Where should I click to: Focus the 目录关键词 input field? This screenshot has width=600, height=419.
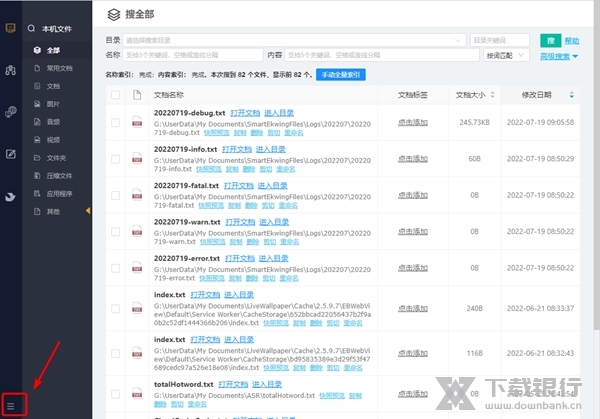pyautogui.click(x=500, y=40)
